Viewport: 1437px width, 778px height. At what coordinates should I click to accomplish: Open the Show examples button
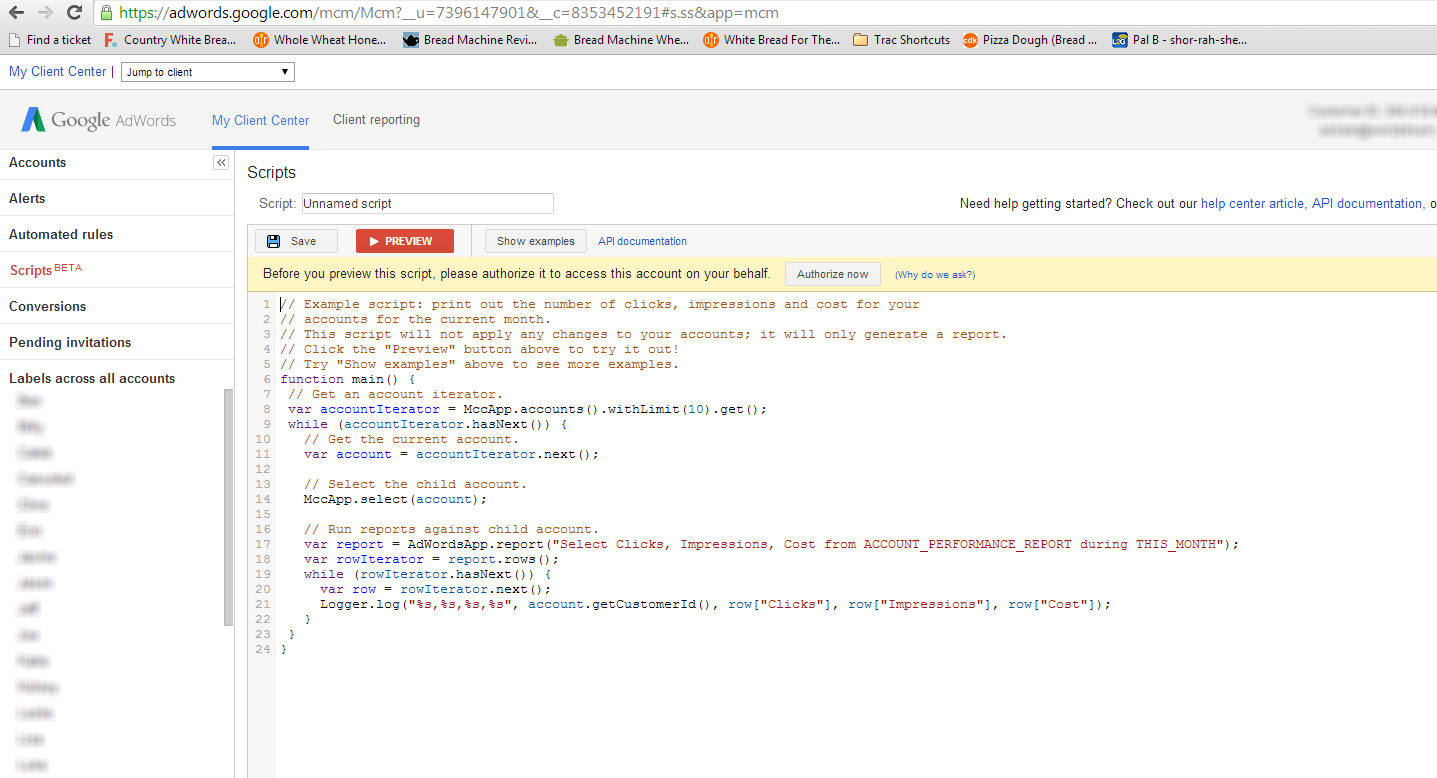536,241
